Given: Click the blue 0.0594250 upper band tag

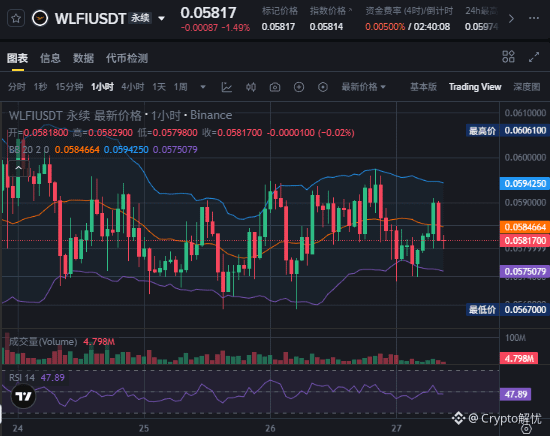Looking at the screenshot, I should 525,183.
